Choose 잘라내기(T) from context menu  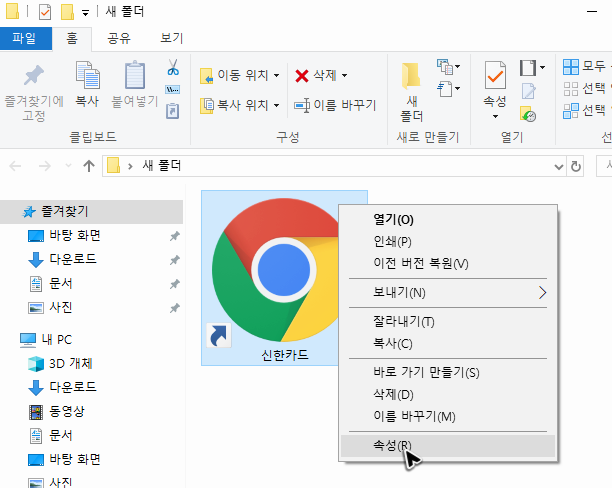coord(448,322)
